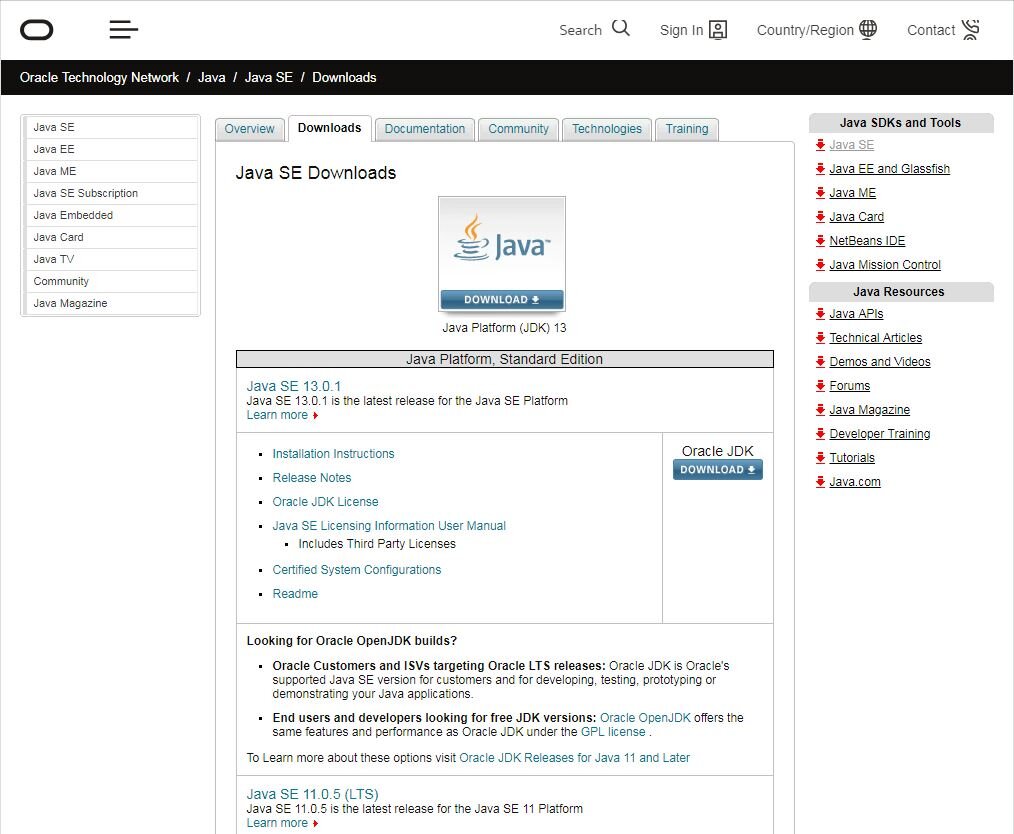Click the Country/Region globe icon

[868, 29]
